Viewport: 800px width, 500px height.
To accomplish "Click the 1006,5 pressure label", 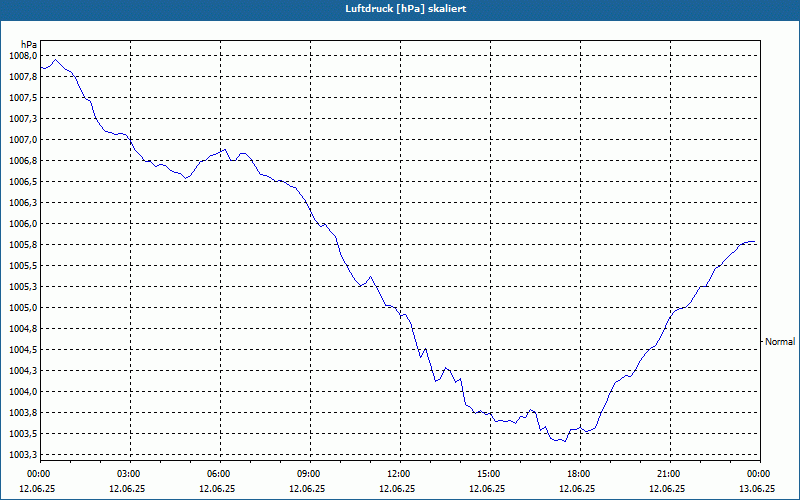I will pos(23,182).
